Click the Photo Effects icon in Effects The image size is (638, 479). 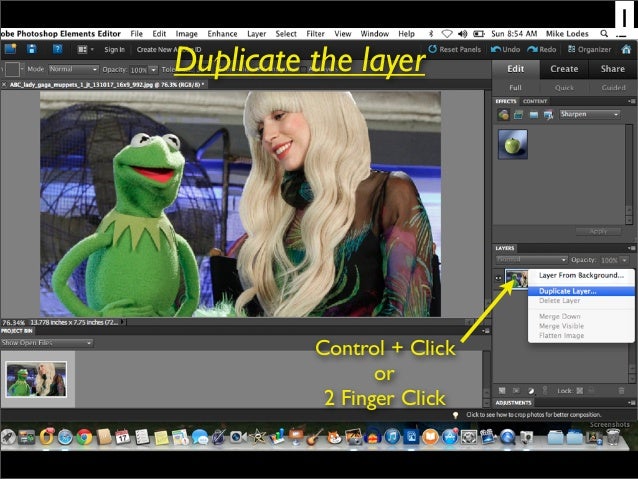pos(533,115)
